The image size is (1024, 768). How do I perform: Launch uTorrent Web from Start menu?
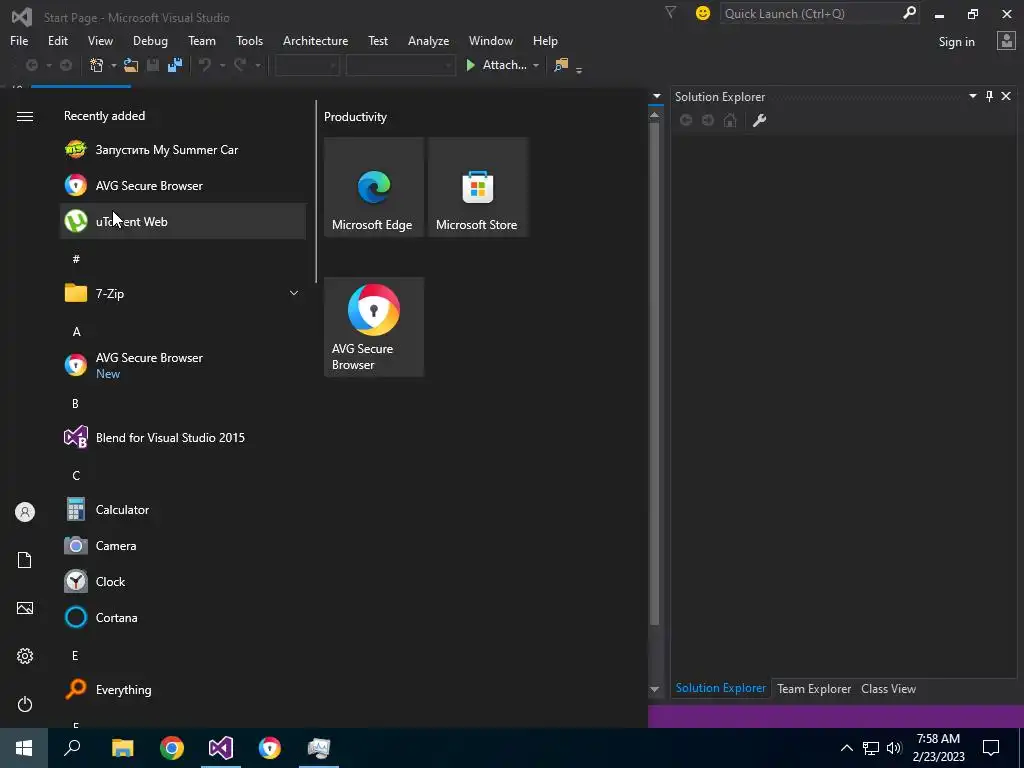(183, 221)
